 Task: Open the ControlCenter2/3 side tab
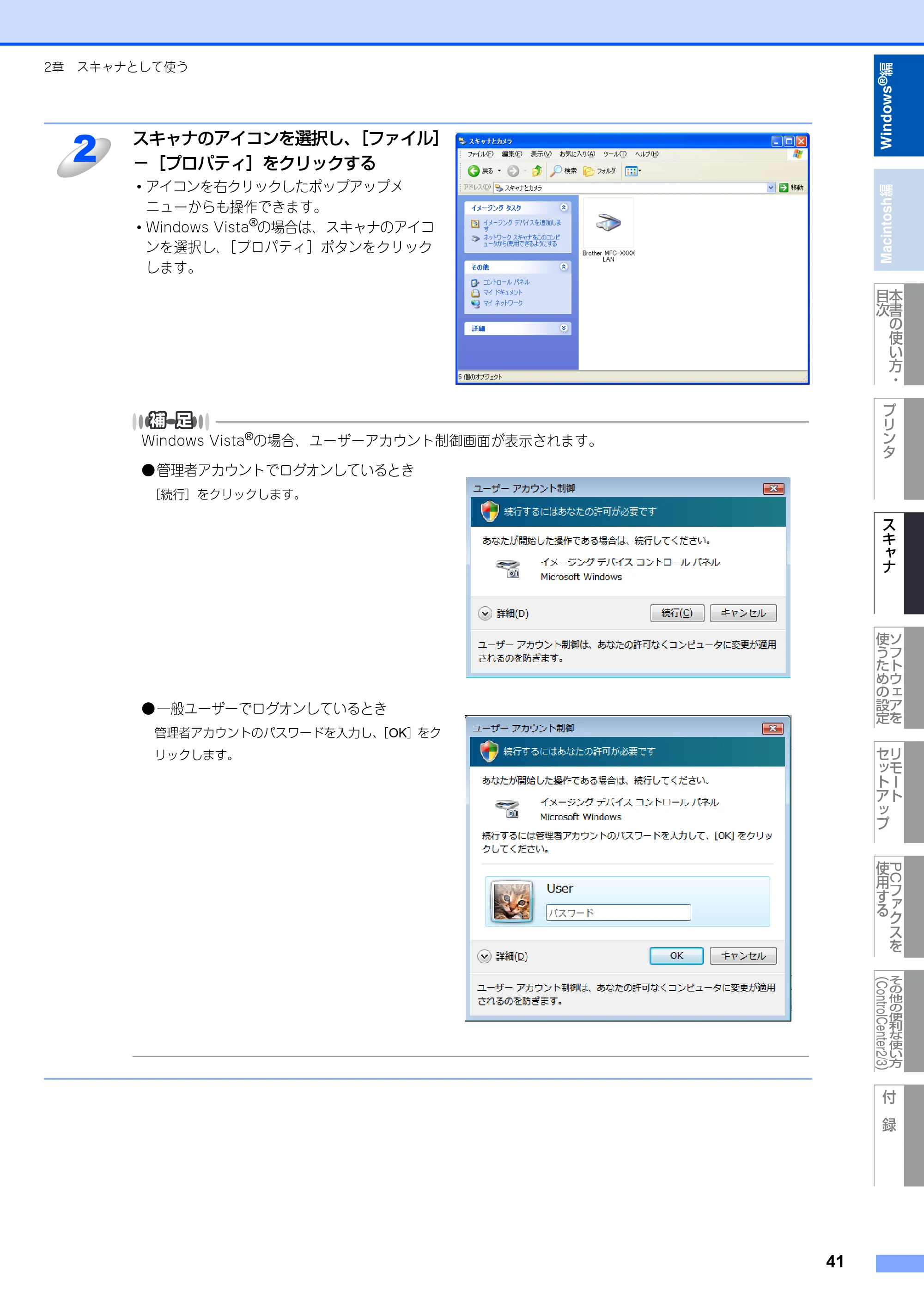pos(899,1022)
